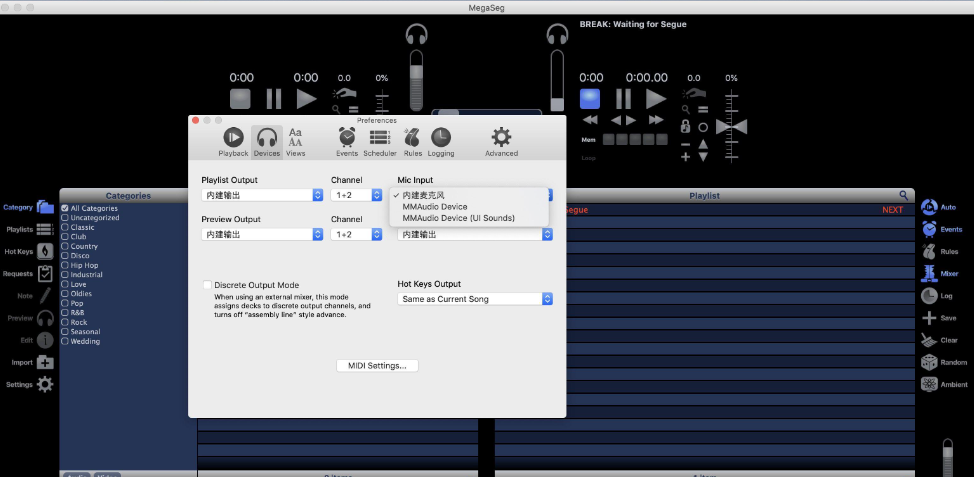974x477 pixels.
Task: Open the Log icon
Action: [x=929, y=296]
